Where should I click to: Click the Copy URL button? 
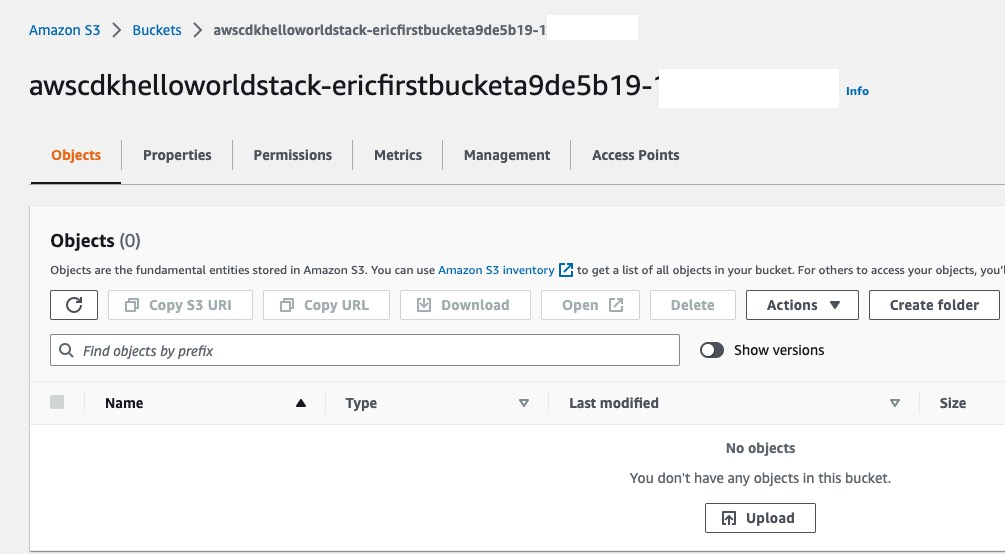pos(326,305)
